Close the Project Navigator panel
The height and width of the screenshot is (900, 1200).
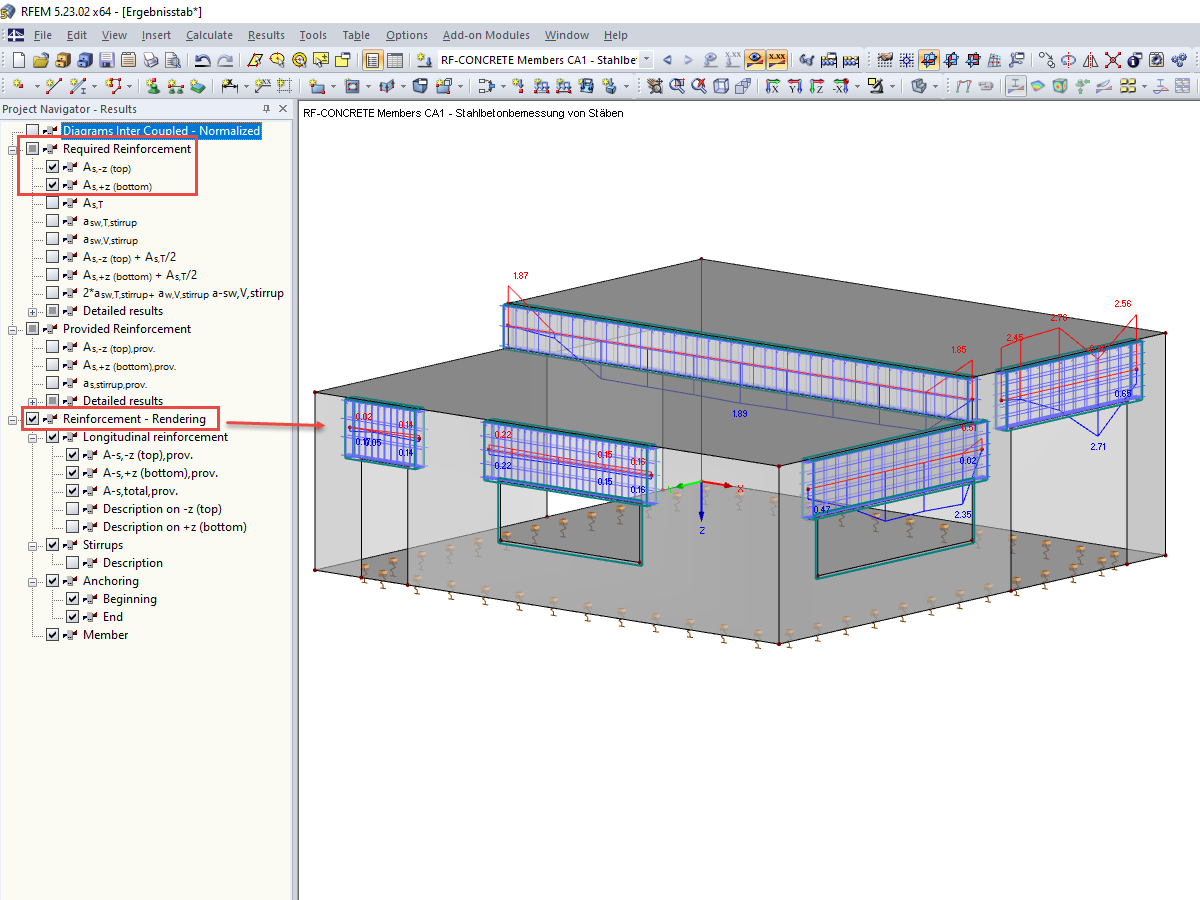pos(283,109)
